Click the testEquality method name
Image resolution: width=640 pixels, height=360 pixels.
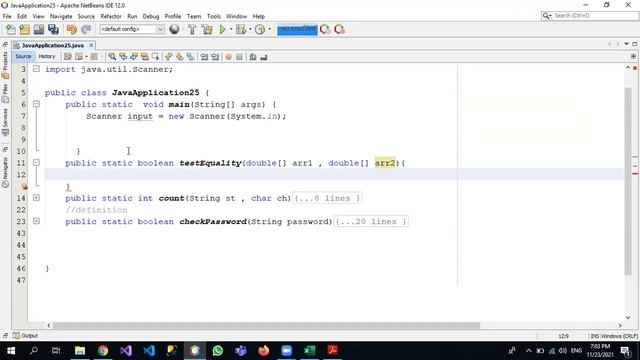click(211, 163)
